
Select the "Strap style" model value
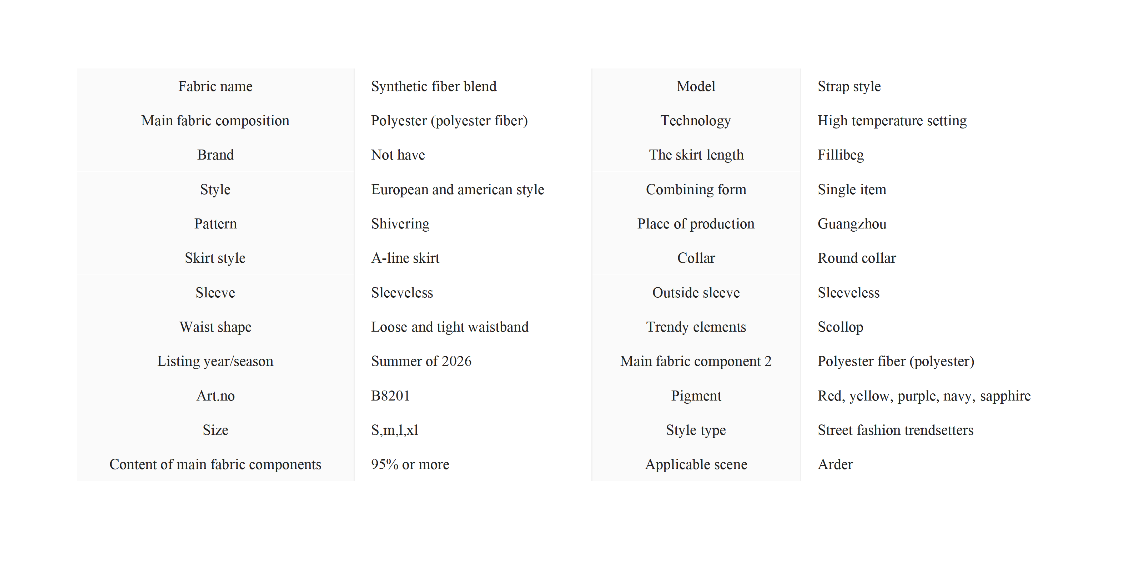(x=849, y=87)
